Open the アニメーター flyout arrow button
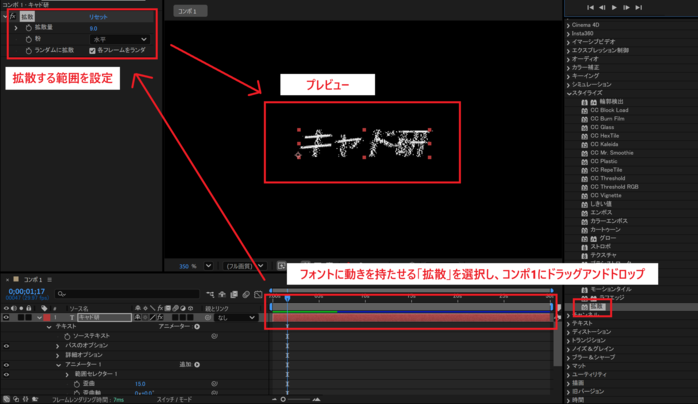This screenshot has height=404, width=698. 197,327
